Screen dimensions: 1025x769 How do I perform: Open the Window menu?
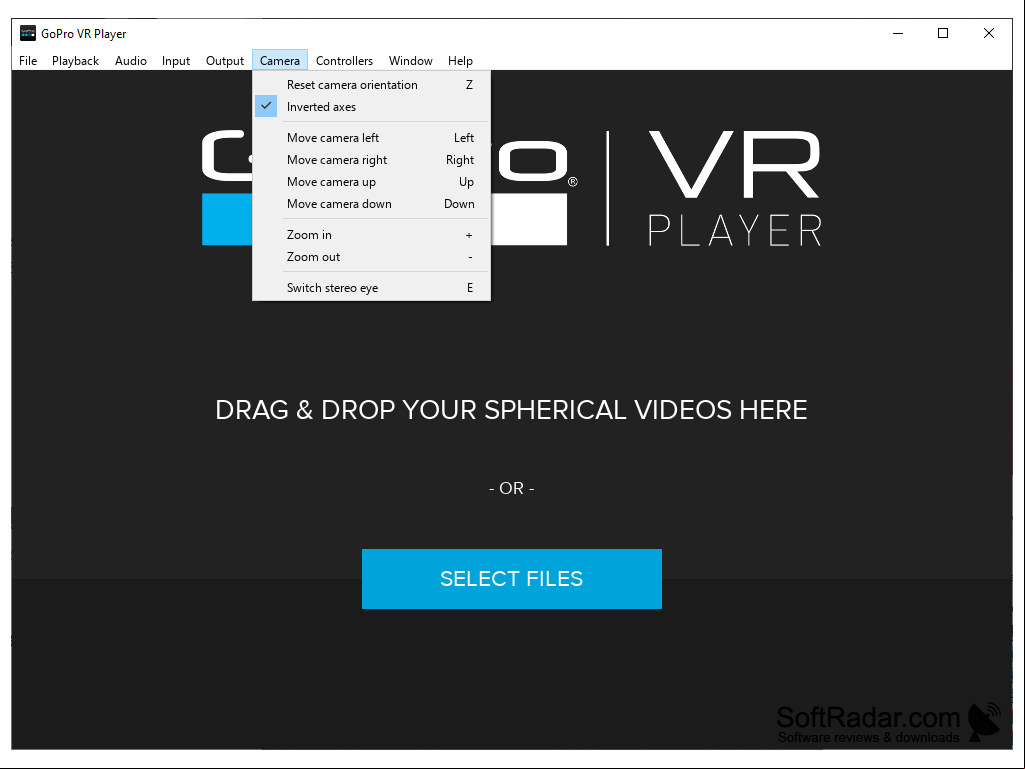point(411,61)
